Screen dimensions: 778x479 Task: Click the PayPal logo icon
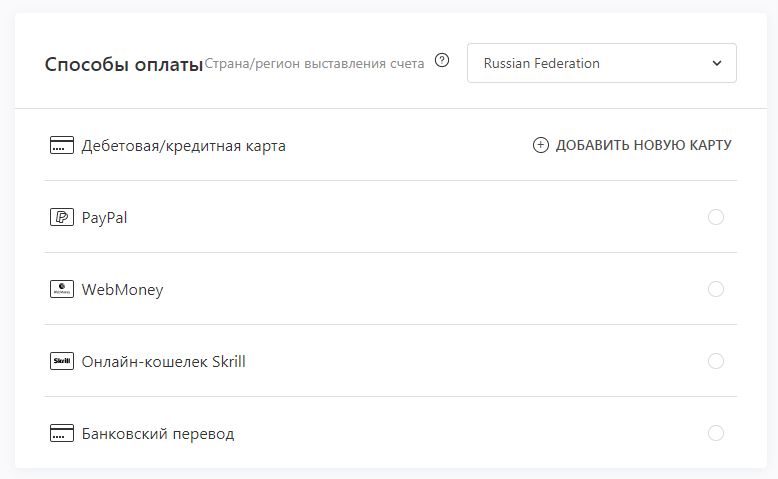click(62, 217)
